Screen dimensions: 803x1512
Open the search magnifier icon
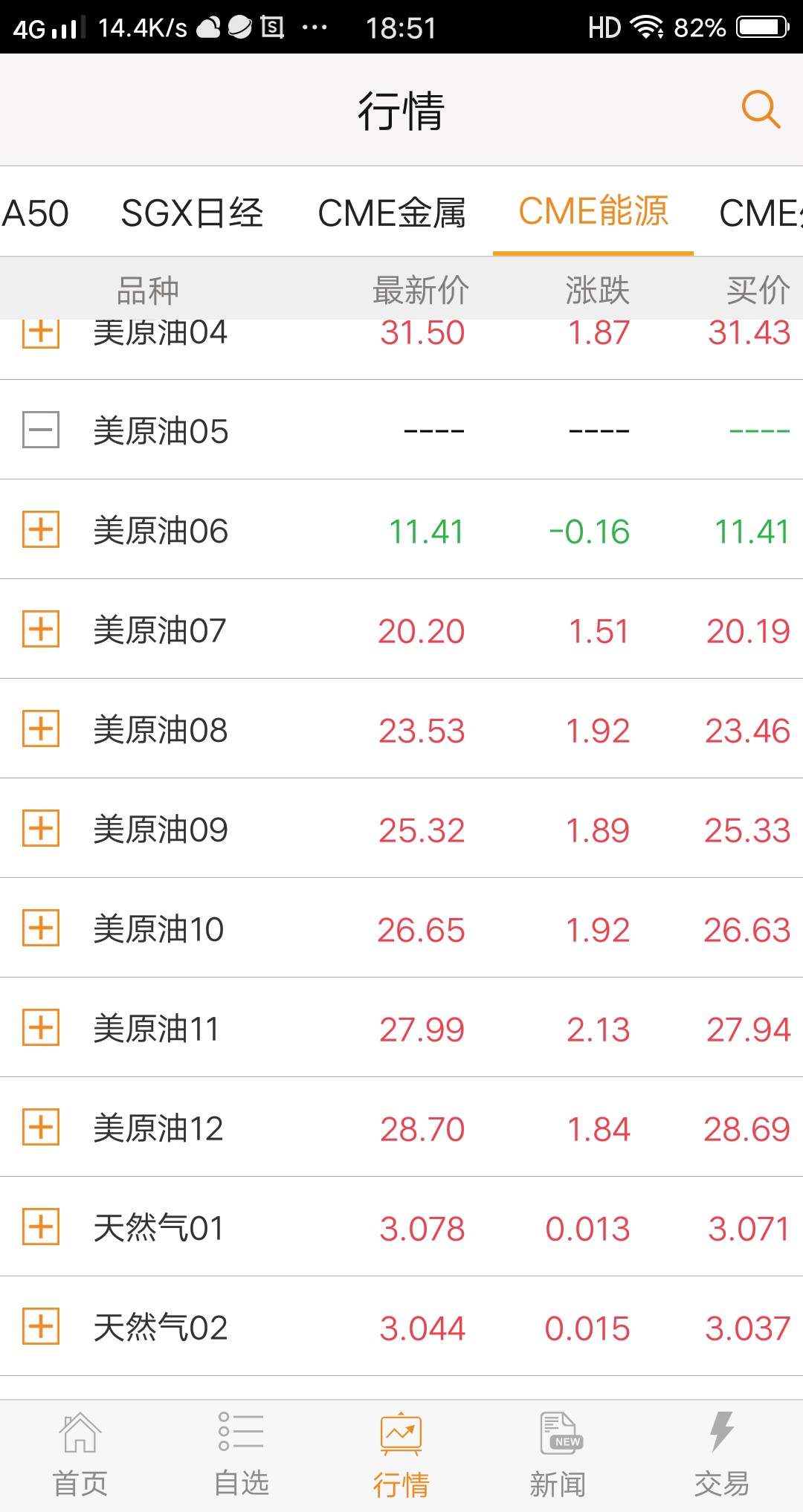pyautogui.click(x=760, y=110)
